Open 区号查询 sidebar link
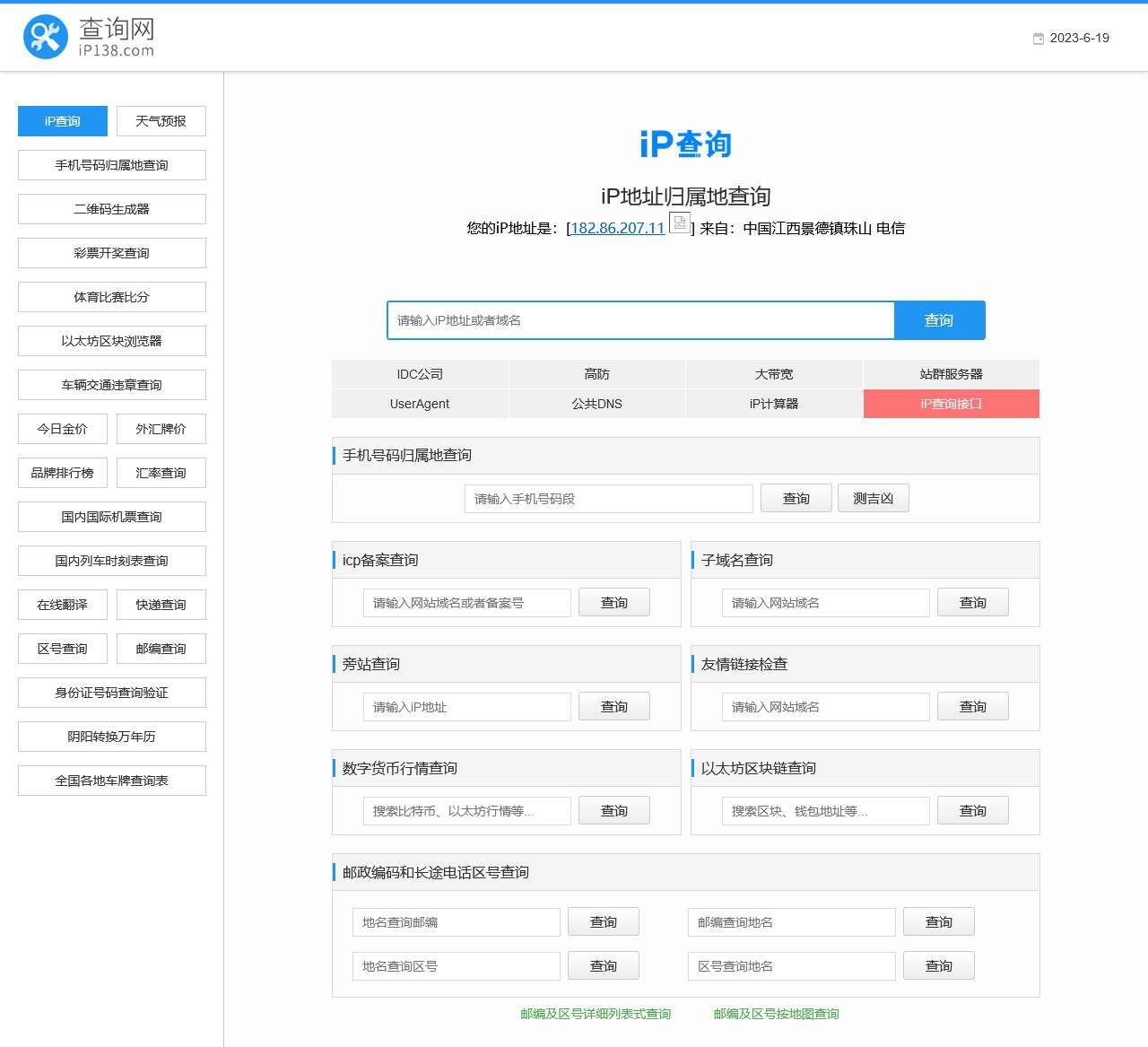 [x=63, y=649]
